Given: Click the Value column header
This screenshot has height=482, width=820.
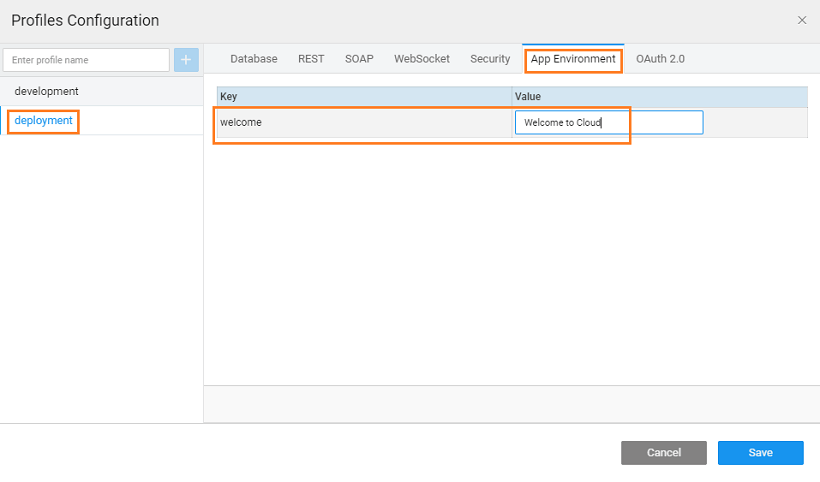Looking at the screenshot, I should click(659, 96).
